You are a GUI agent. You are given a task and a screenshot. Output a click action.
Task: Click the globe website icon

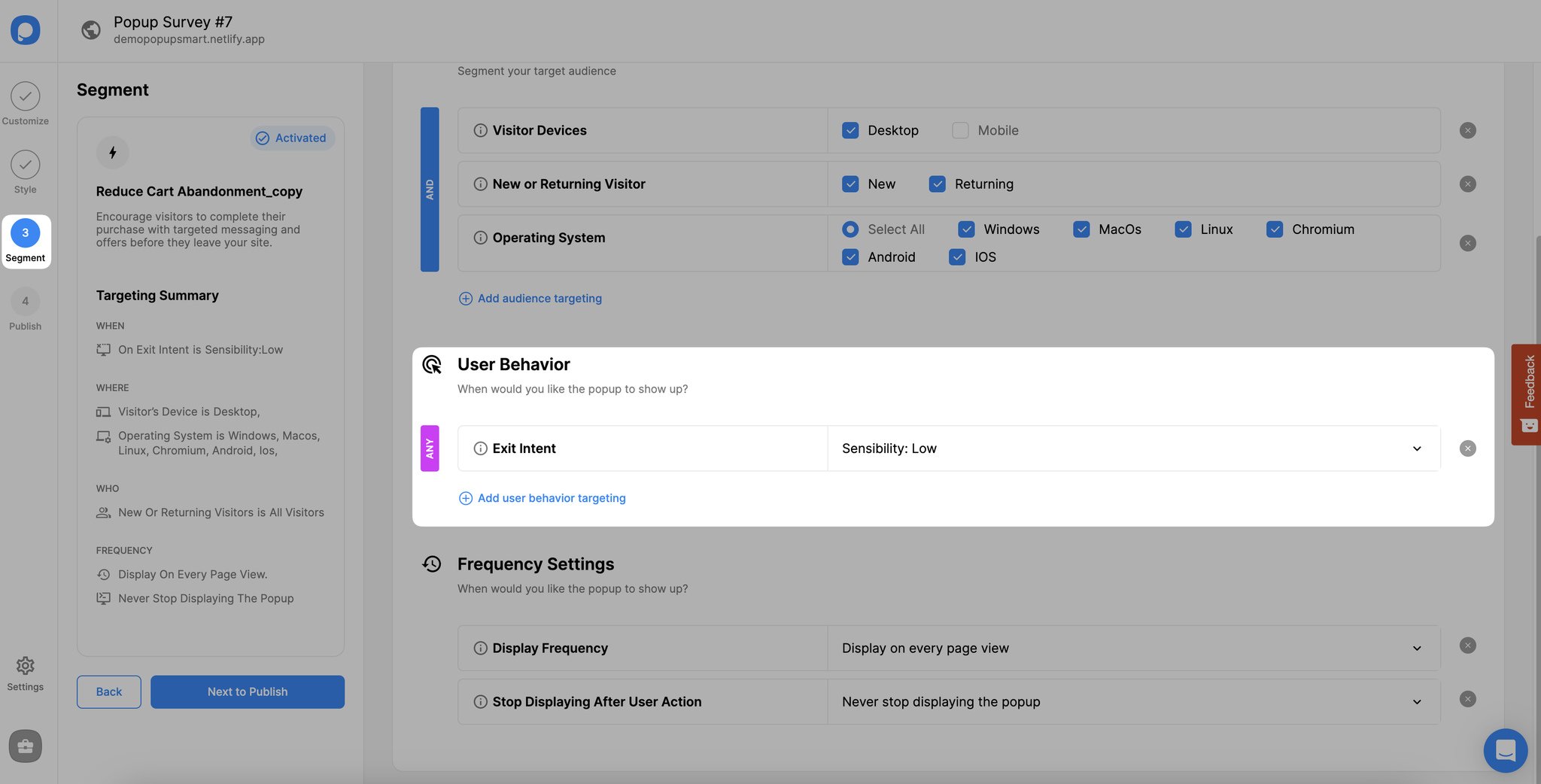pos(91,30)
